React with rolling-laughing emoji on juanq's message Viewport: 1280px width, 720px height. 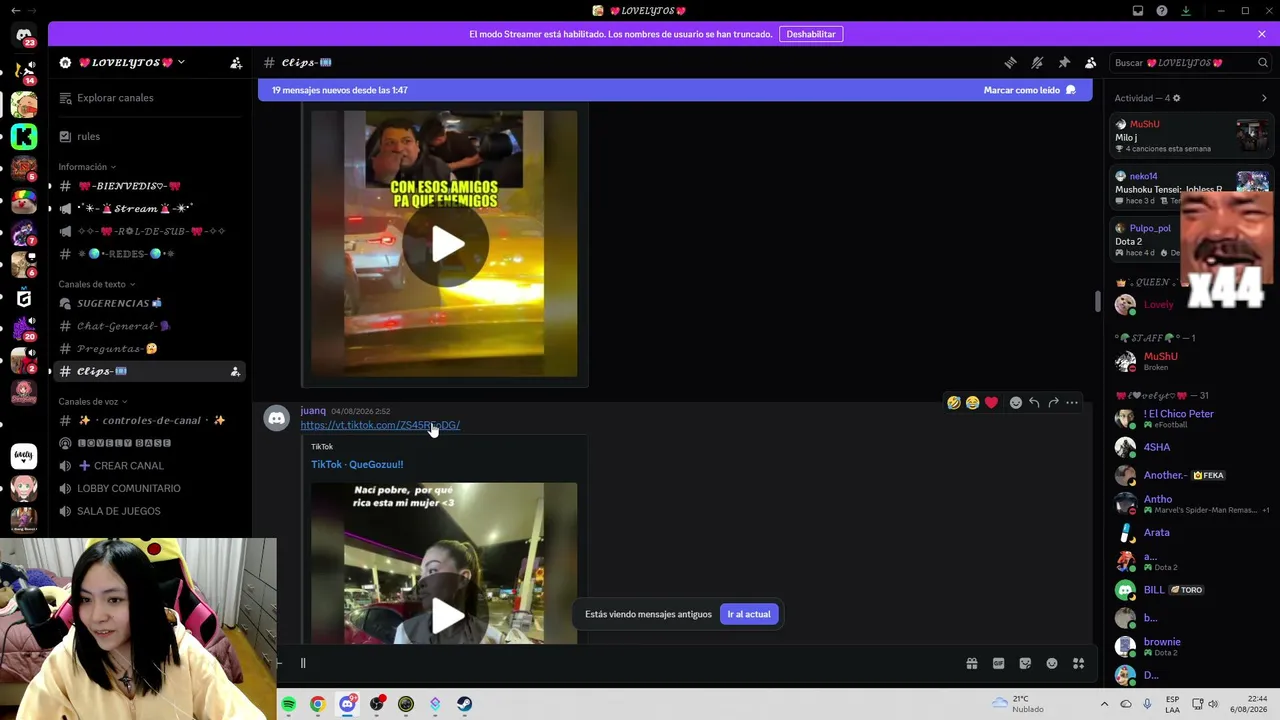pyautogui.click(x=954, y=403)
